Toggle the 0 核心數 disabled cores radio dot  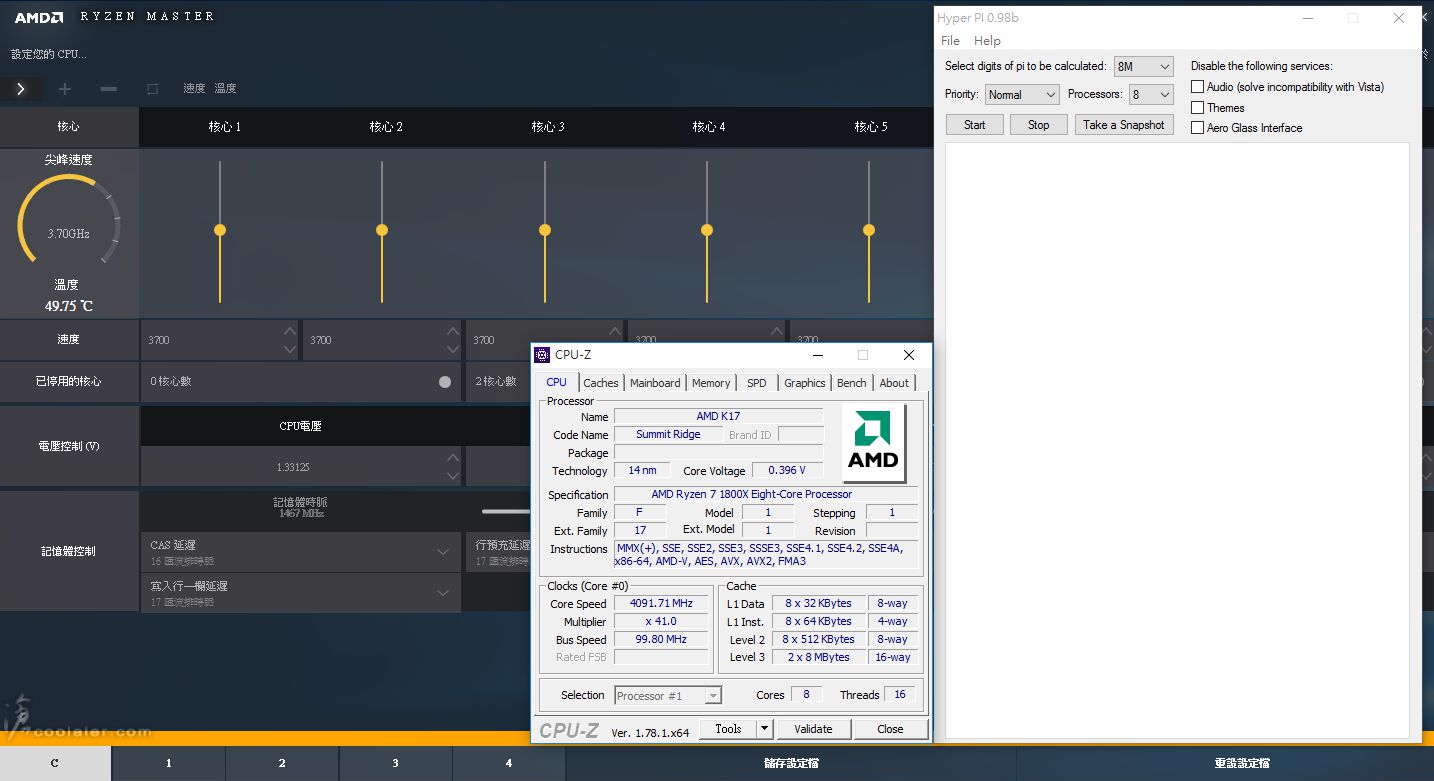click(445, 382)
